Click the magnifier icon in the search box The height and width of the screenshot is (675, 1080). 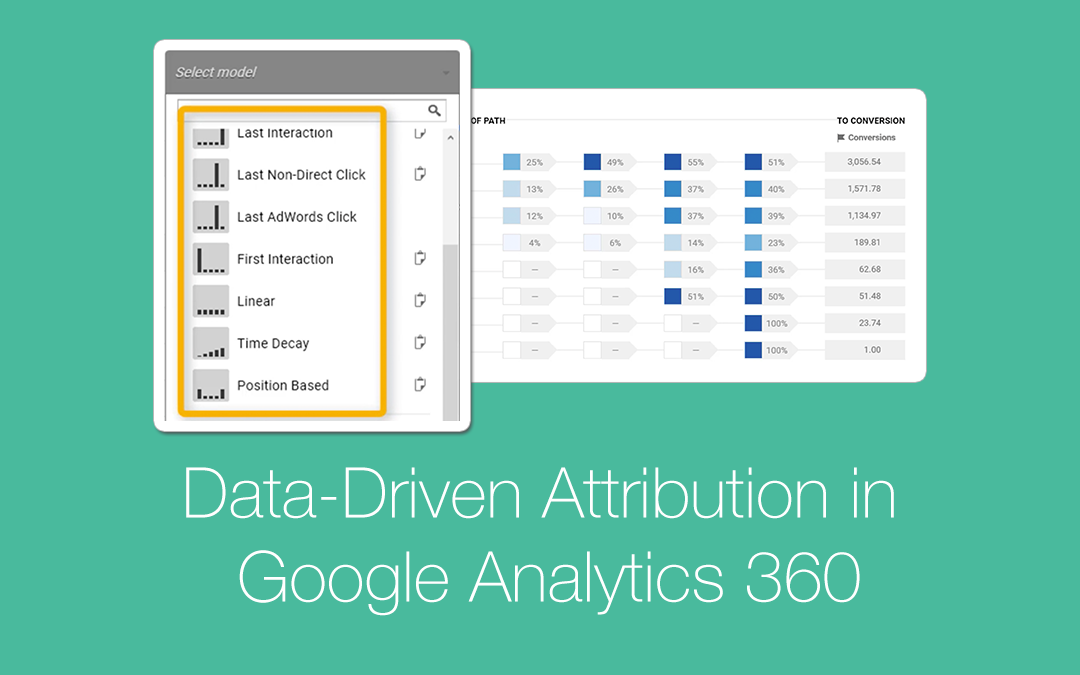pyautogui.click(x=434, y=111)
